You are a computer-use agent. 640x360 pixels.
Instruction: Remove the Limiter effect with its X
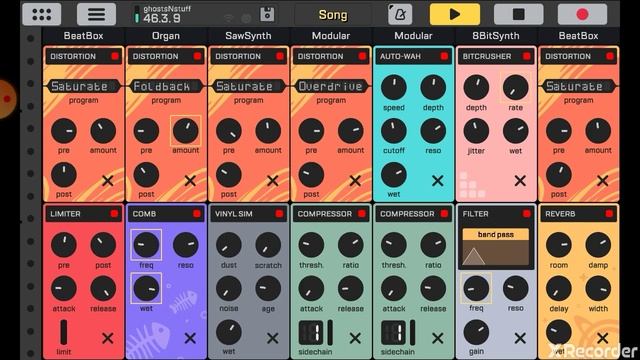(108, 338)
